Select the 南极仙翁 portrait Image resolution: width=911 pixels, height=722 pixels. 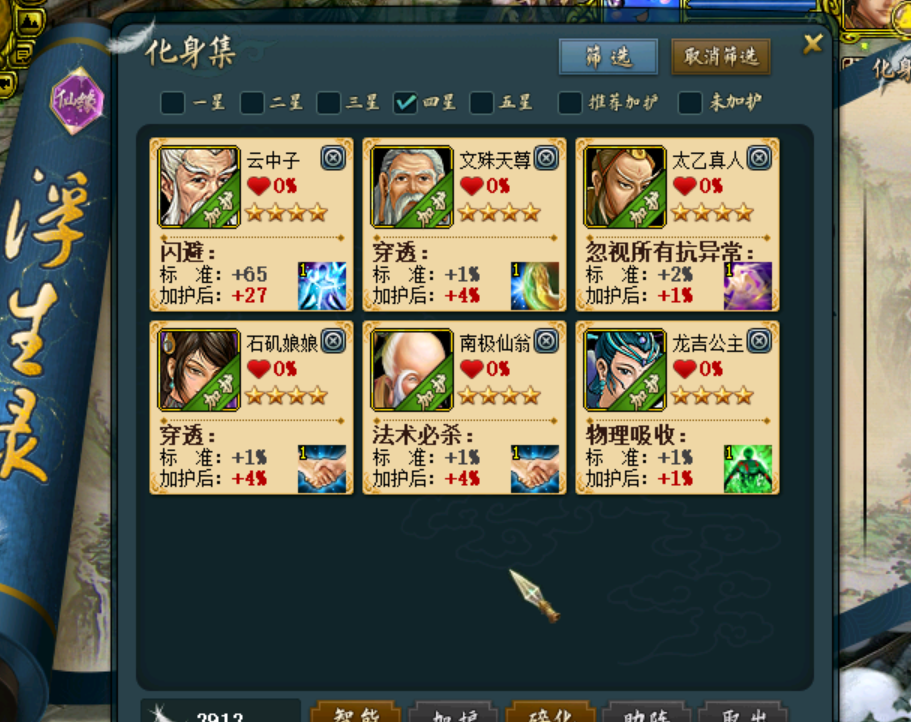pos(412,369)
